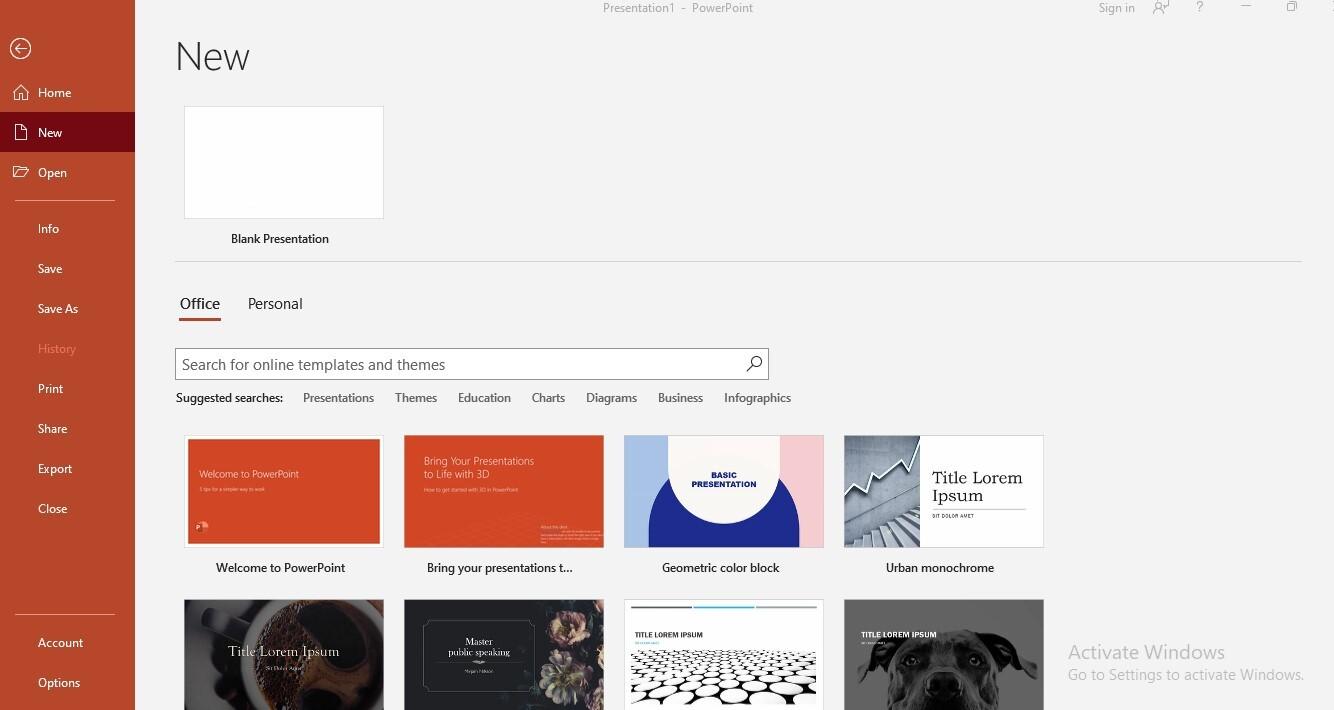This screenshot has height=710, width=1334.
Task: Open the Print page from the sidebar
Action: point(51,389)
